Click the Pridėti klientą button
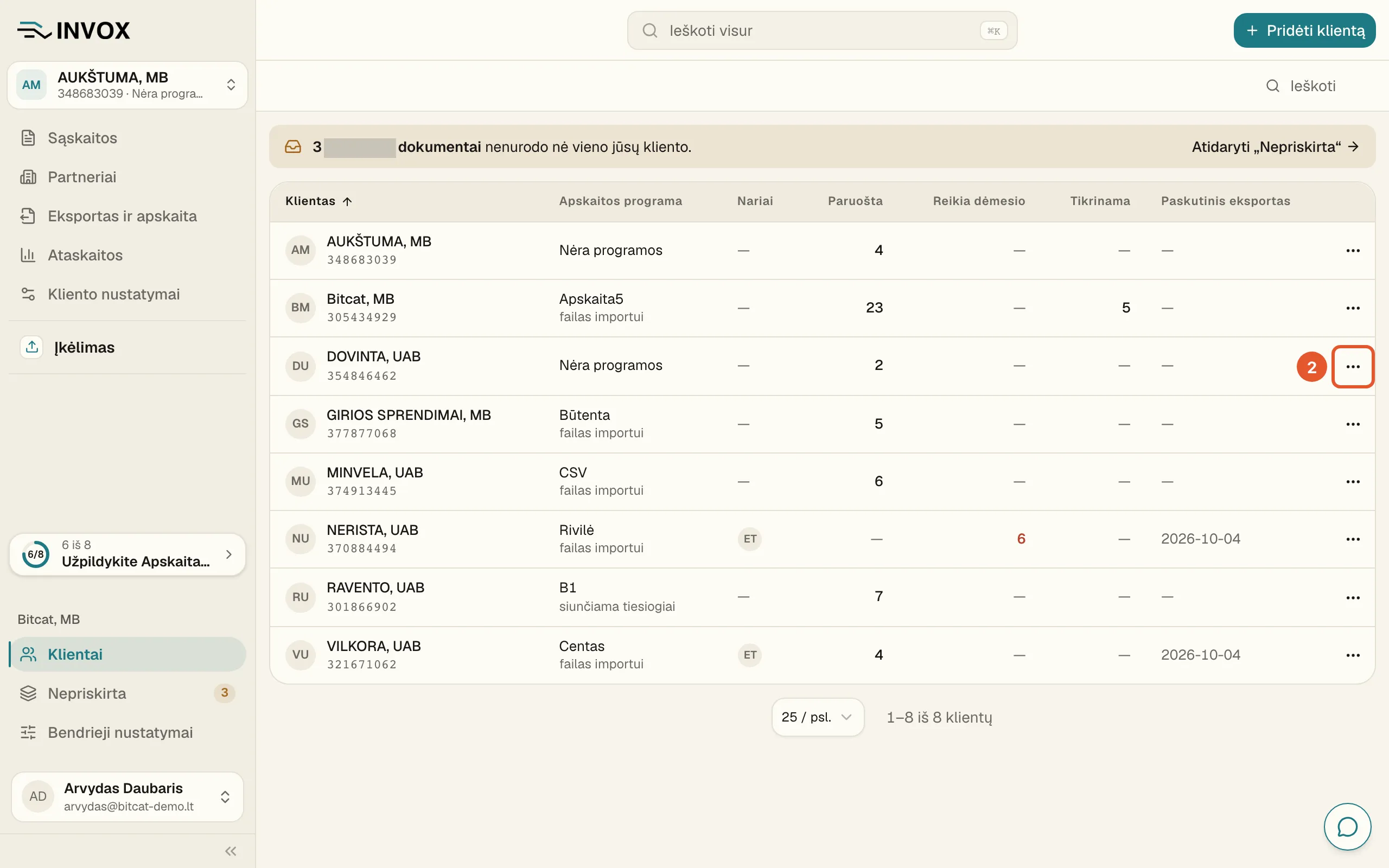1389x868 pixels. point(1304,30)
